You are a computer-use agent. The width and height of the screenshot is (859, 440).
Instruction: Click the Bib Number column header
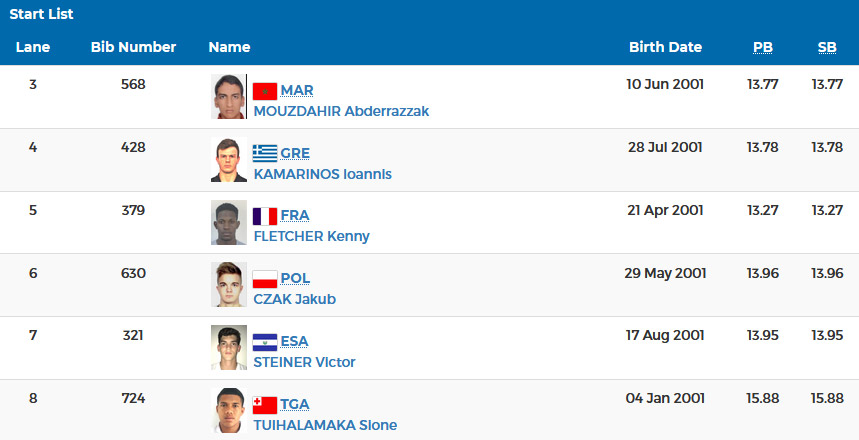click(x=133, y=47)
